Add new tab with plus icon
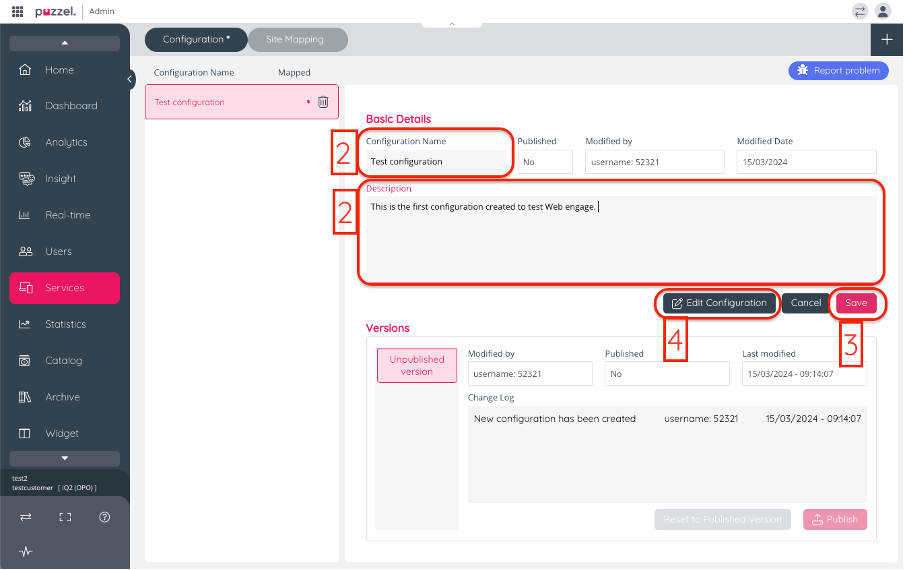904x570 pixels. click(887, 39)
